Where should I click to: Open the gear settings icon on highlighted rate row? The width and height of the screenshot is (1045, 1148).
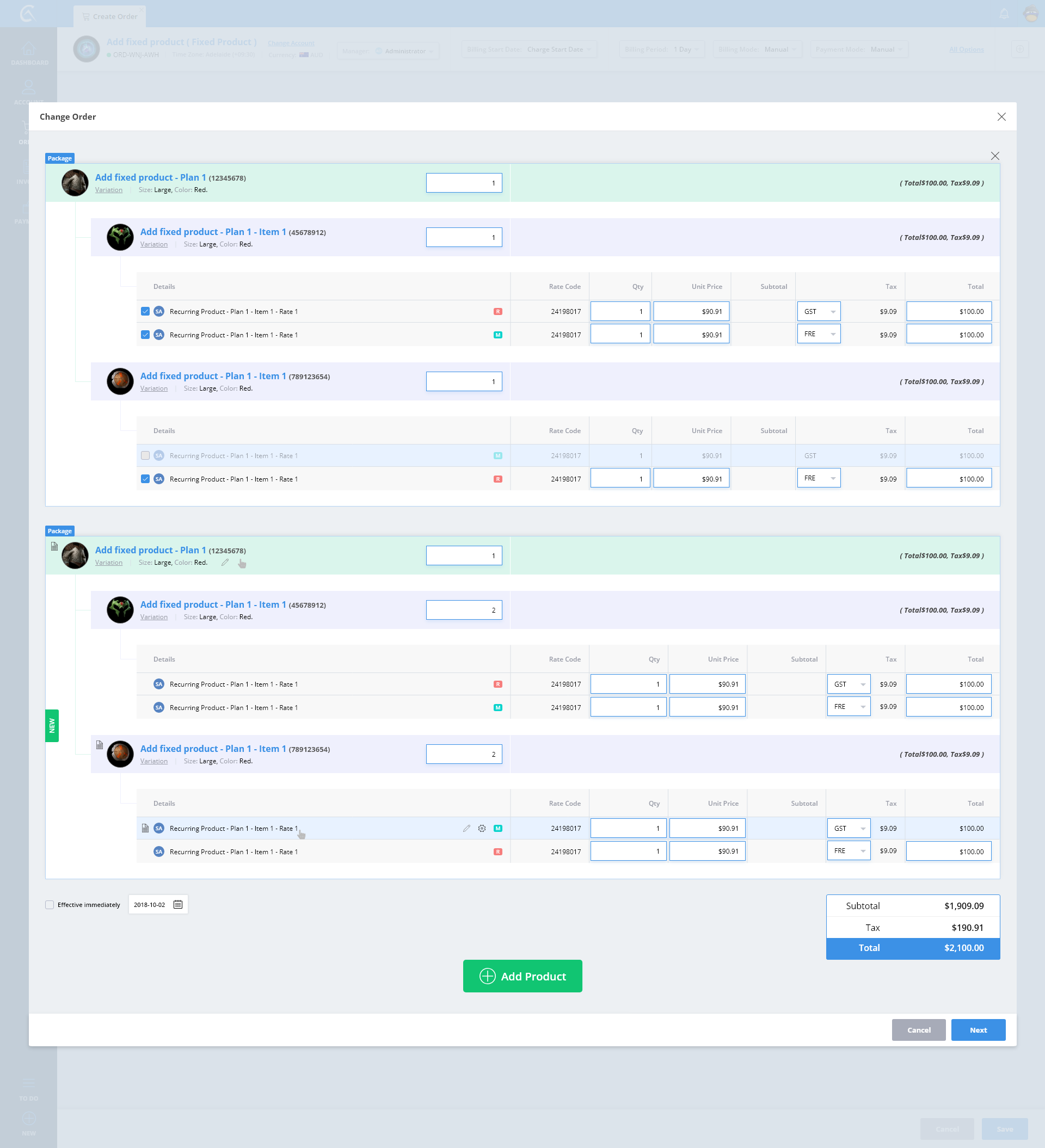482,828
